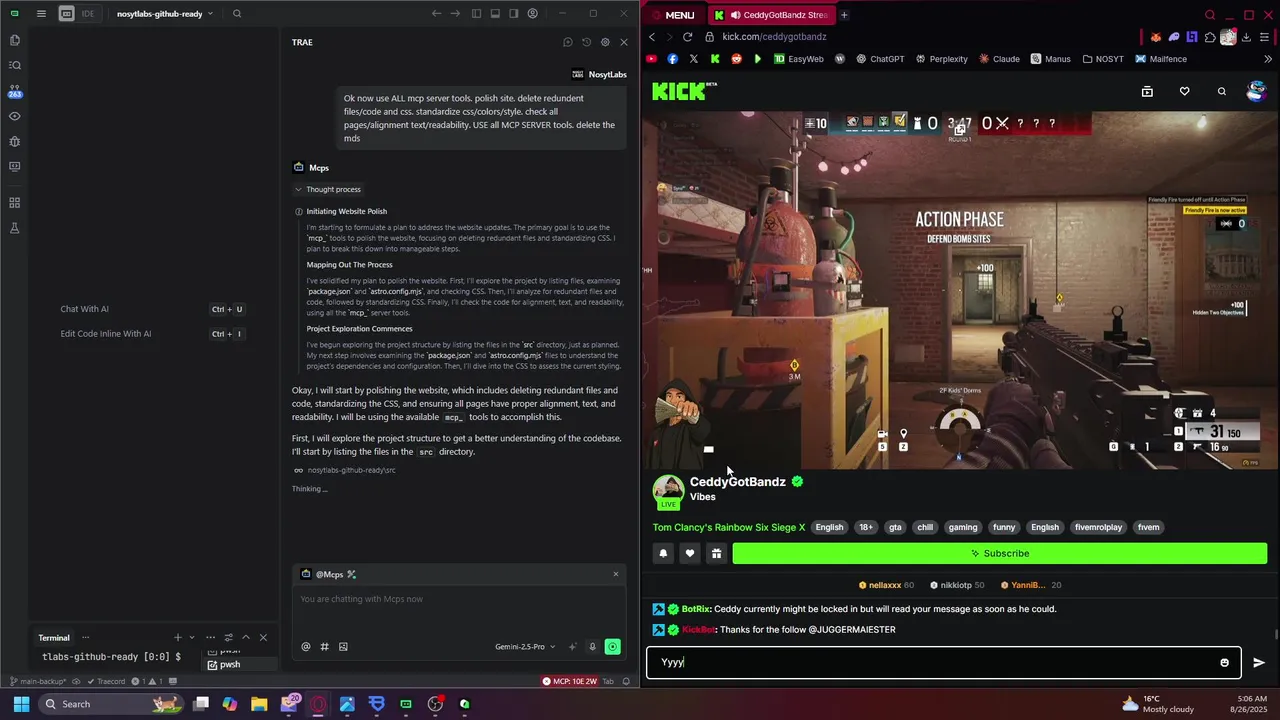Stop generation with the green button

612,647
